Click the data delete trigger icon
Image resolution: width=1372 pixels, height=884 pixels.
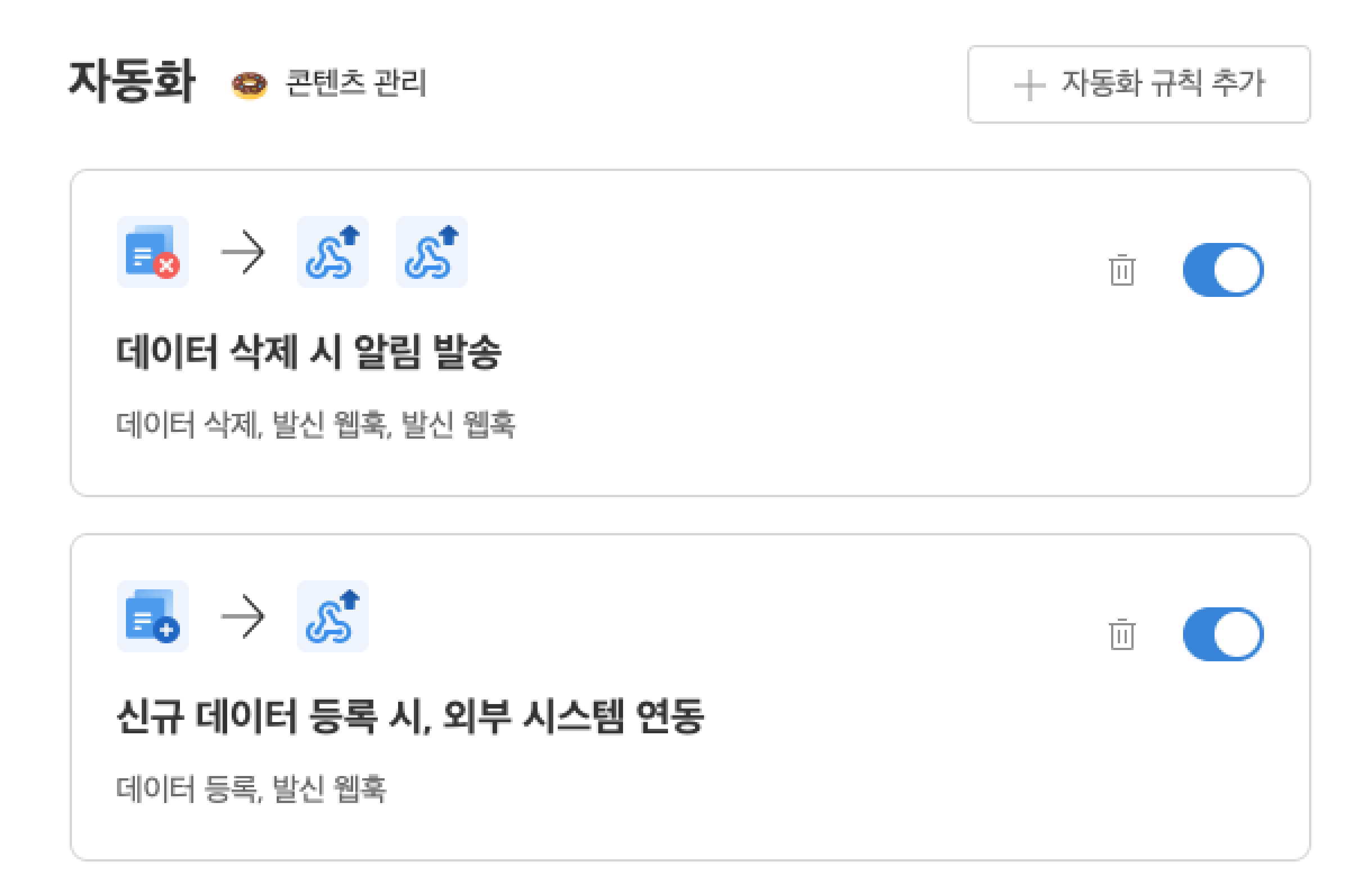click(x=152, y=252)
